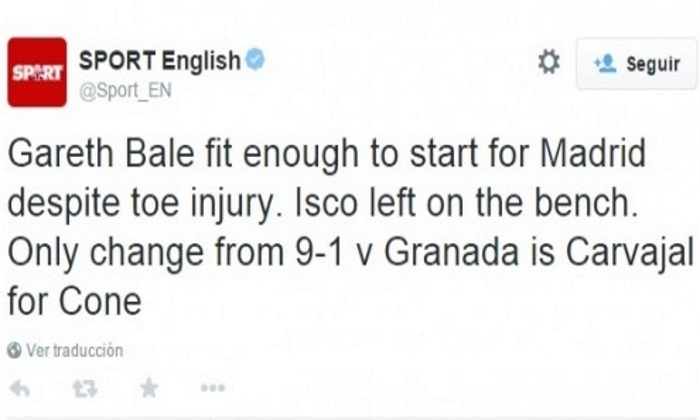Click the add-person icon inside Seguir

(603, 64)
